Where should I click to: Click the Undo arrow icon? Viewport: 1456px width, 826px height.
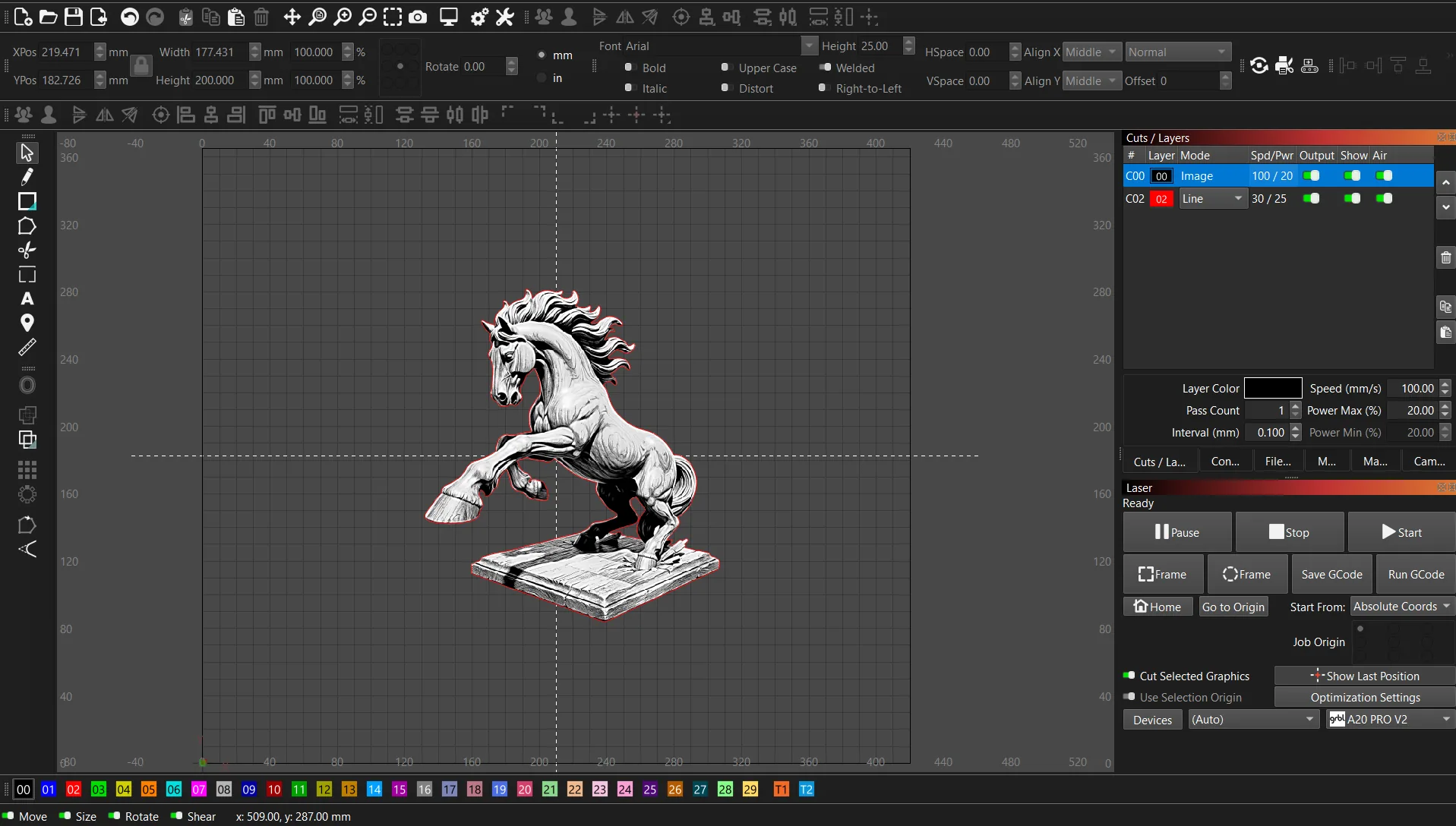(x=130, y=17)
